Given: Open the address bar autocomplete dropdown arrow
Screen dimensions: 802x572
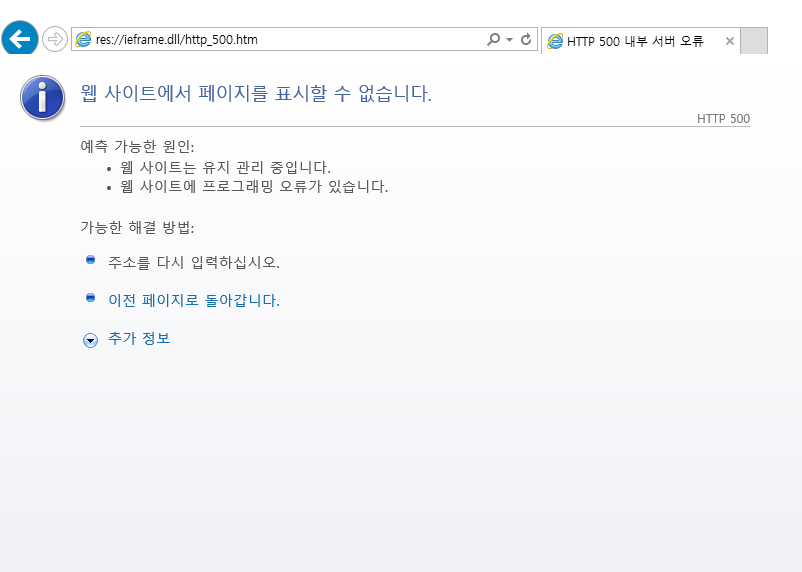Looking at the screenshot, I should 509,39.
